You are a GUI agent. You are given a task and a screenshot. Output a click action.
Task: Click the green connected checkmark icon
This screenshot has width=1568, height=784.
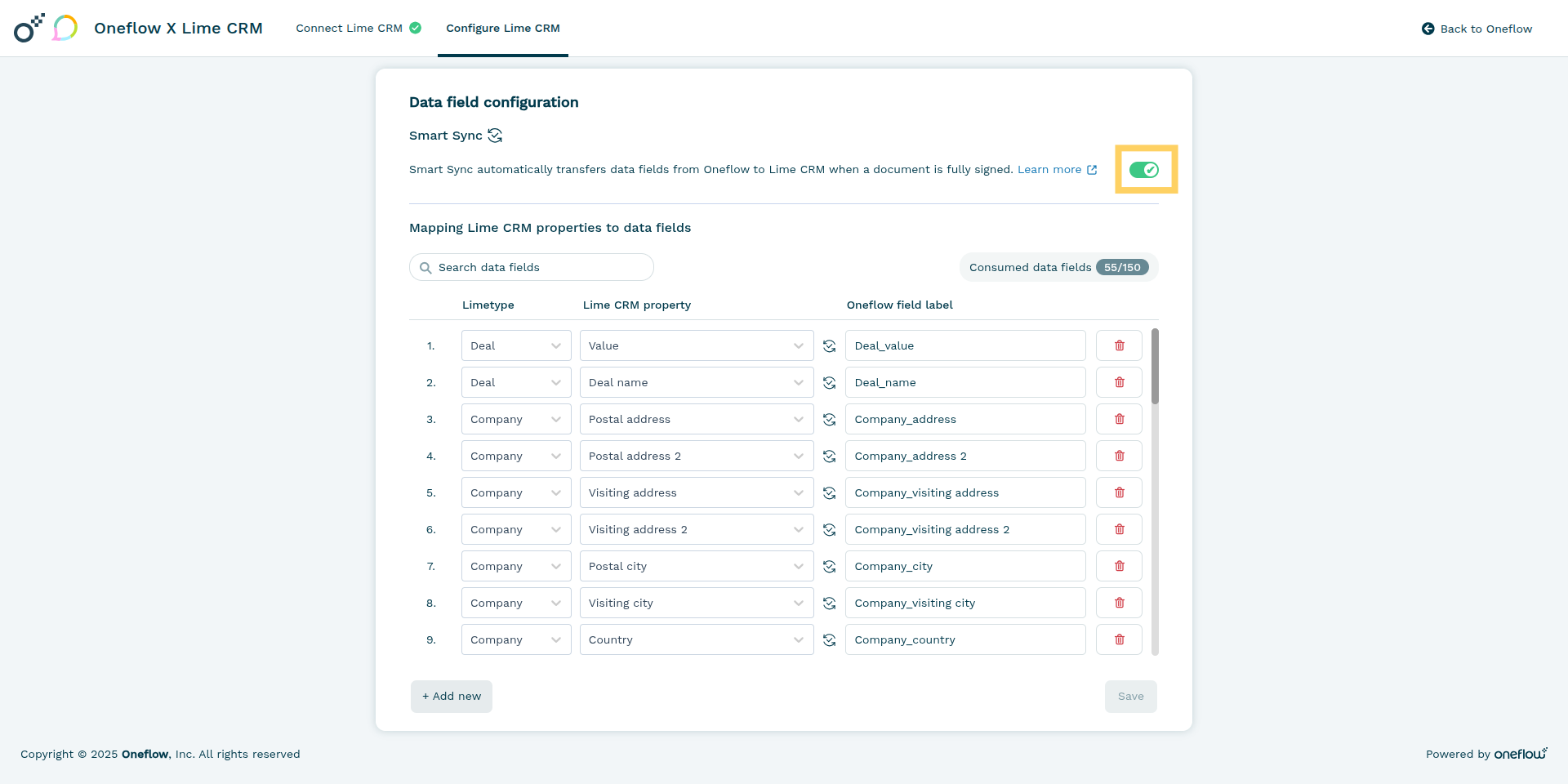tap(416, 28)
